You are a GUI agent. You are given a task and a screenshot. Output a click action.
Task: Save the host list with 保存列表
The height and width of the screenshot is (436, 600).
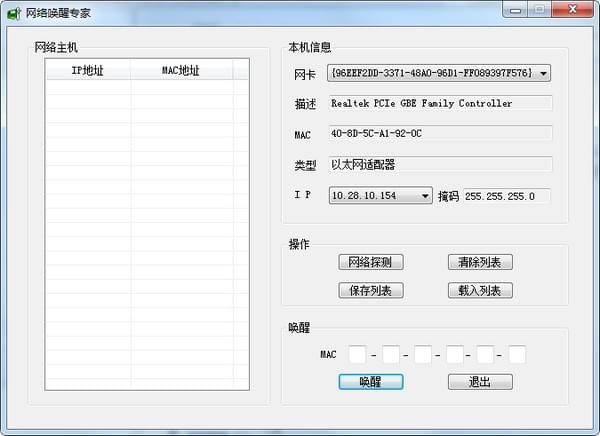(x=370, y=291)
